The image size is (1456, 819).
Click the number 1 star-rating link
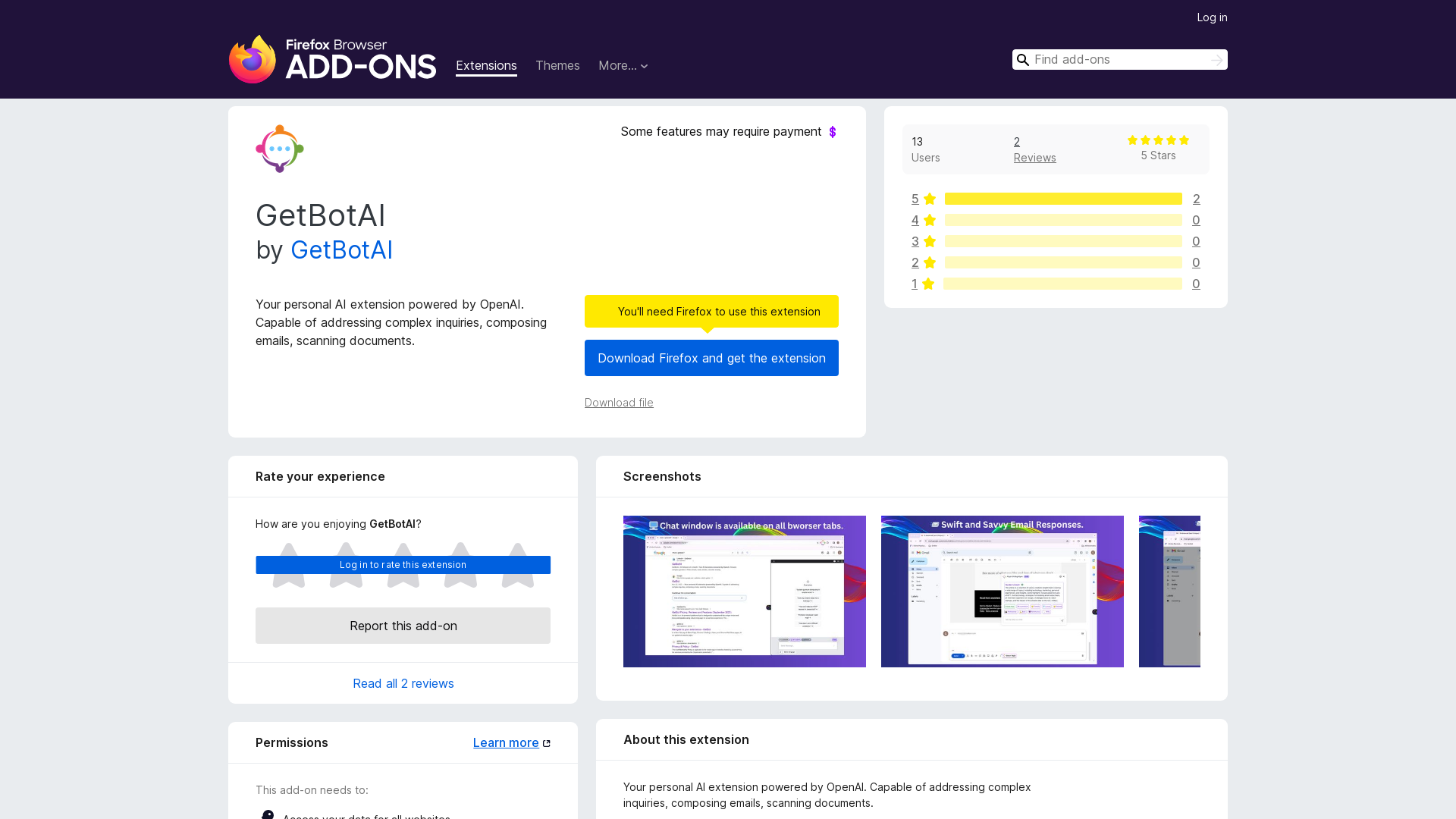pos(915,284)
